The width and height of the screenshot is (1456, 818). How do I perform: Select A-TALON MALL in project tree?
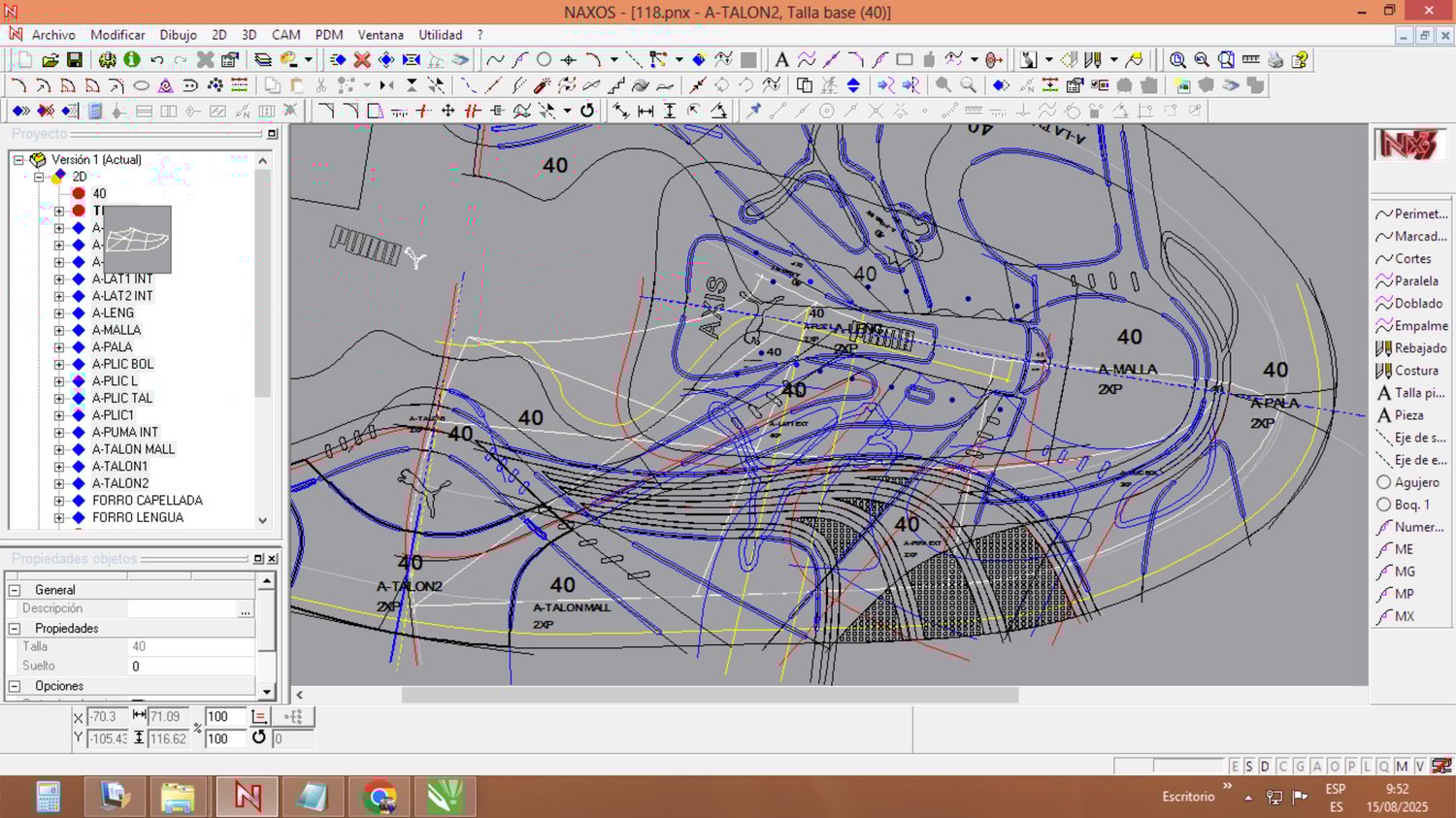(x=133, y=449)
